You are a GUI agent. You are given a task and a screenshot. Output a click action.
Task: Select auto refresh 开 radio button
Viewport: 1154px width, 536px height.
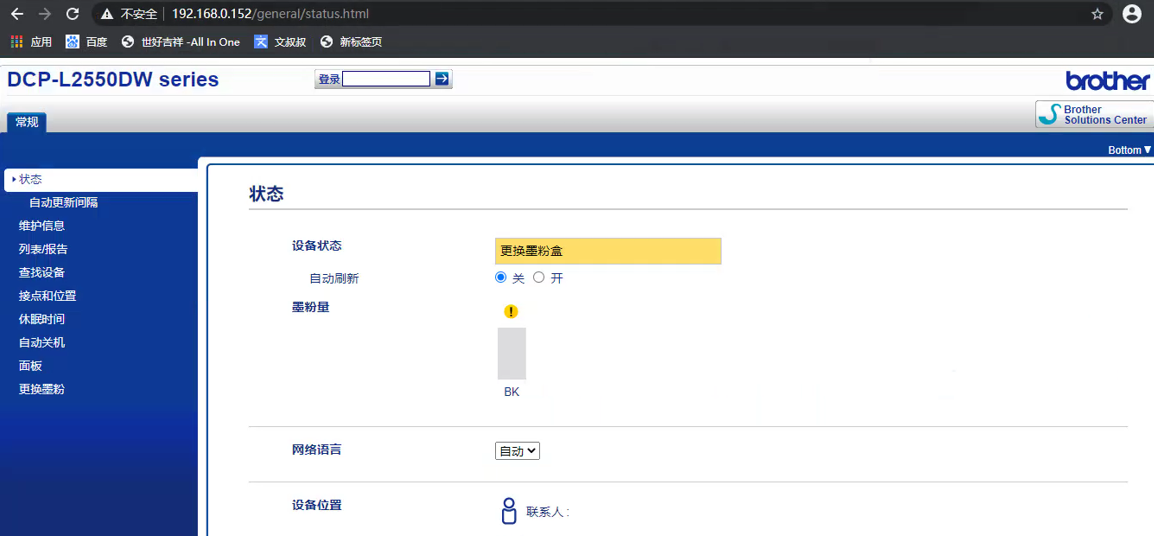539,277
